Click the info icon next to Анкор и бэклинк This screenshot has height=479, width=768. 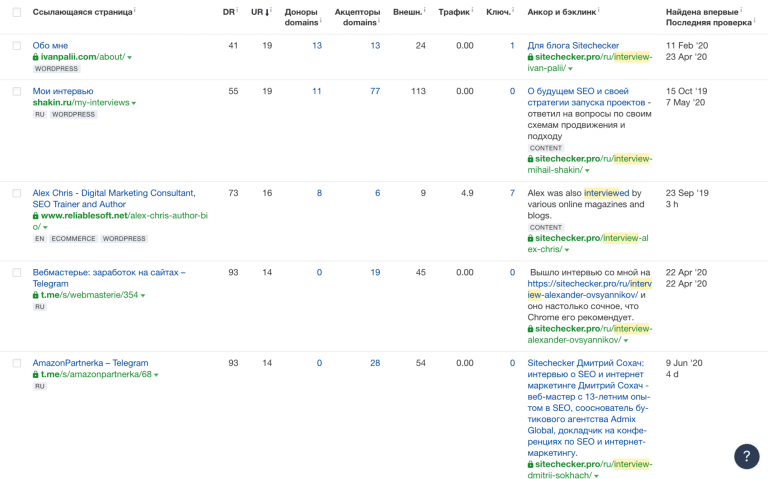(599, 9)
